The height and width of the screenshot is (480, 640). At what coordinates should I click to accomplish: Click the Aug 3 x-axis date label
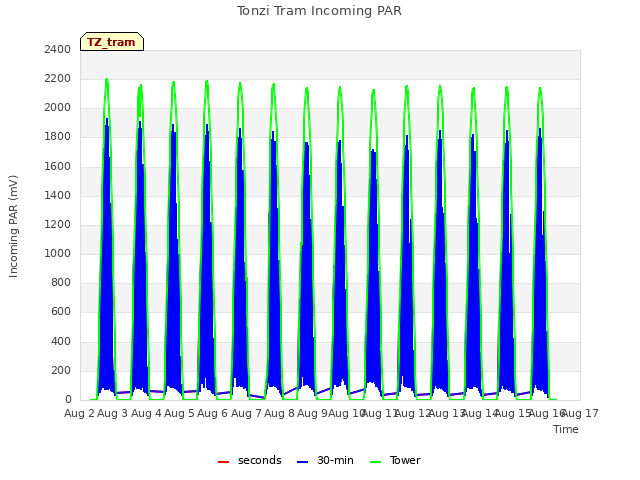point(113,413)
